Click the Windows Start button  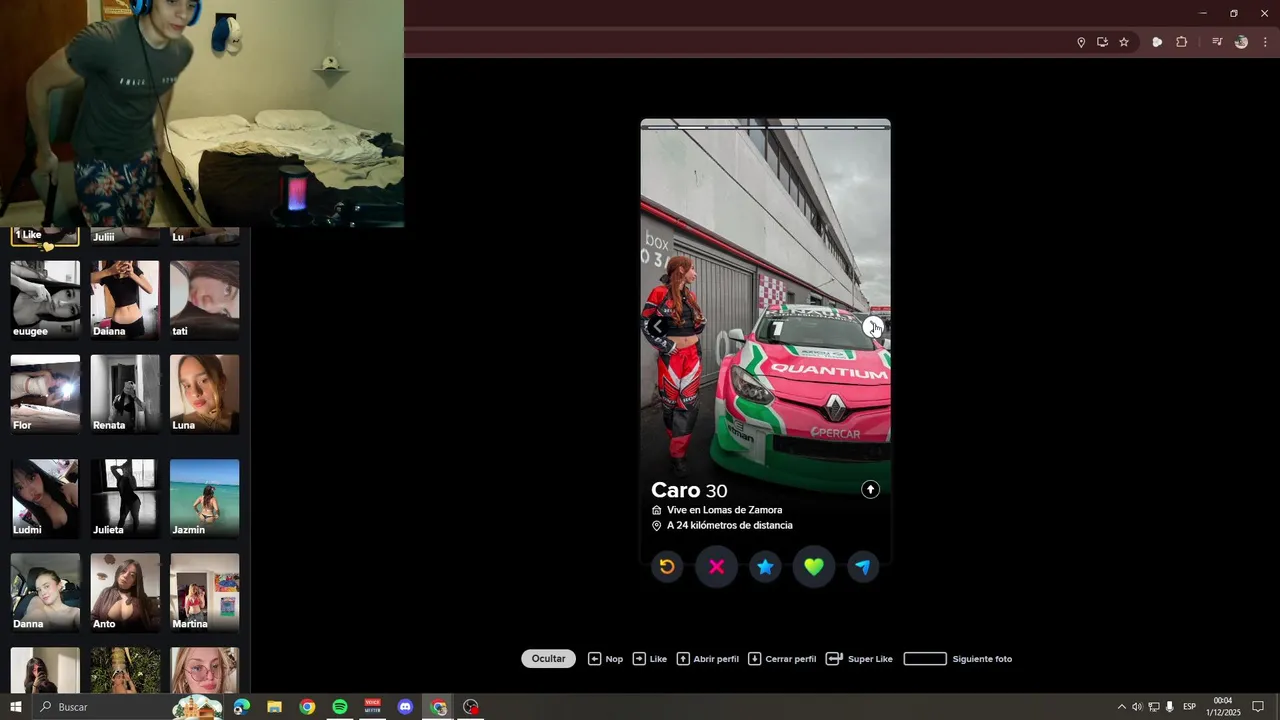point(16,707)
